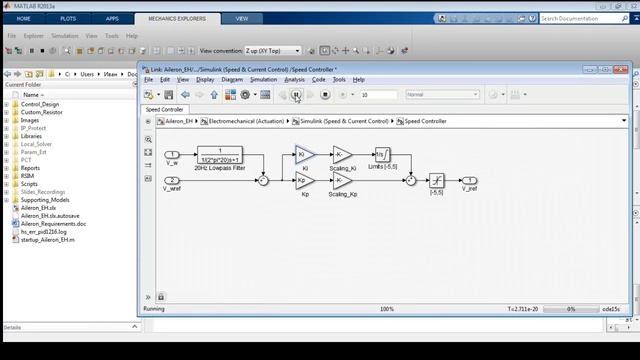This screenshot has height=360, width=640.
Task: Click the zoom icon in Mechanics Explorer toolbar
Action: 356,51
